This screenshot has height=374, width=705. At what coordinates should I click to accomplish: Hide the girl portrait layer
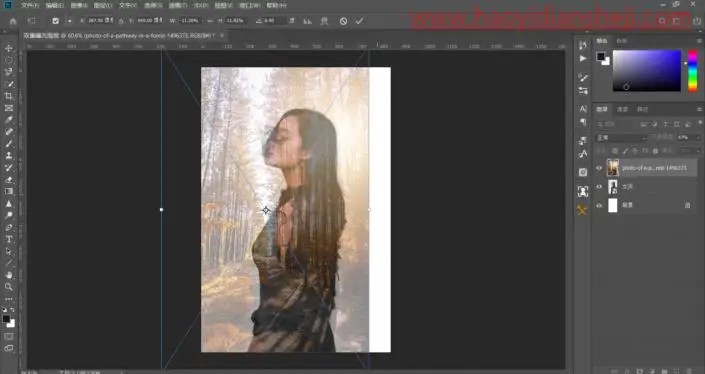pos(599,187)
